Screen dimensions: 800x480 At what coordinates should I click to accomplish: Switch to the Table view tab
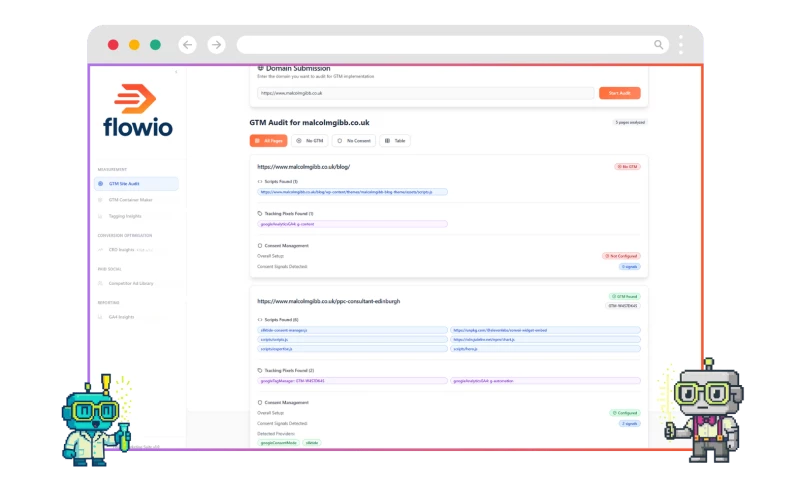[395, 141]
